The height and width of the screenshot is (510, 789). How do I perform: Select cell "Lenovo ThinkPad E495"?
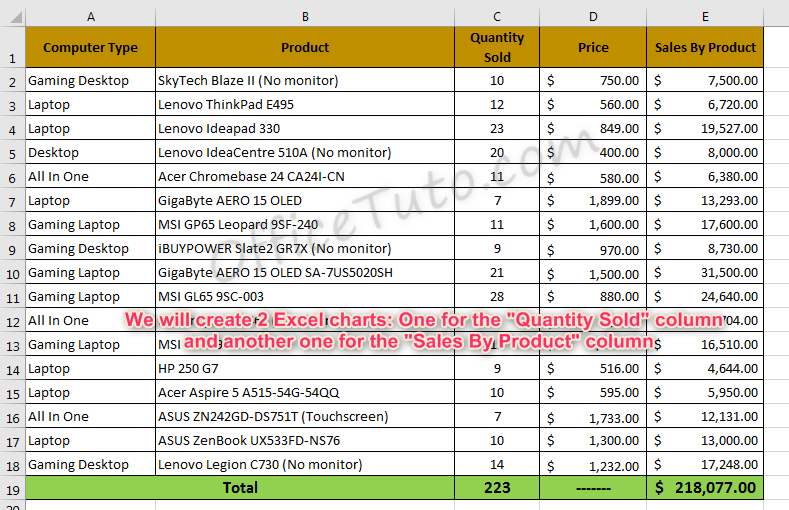click(x=305, y=105)
